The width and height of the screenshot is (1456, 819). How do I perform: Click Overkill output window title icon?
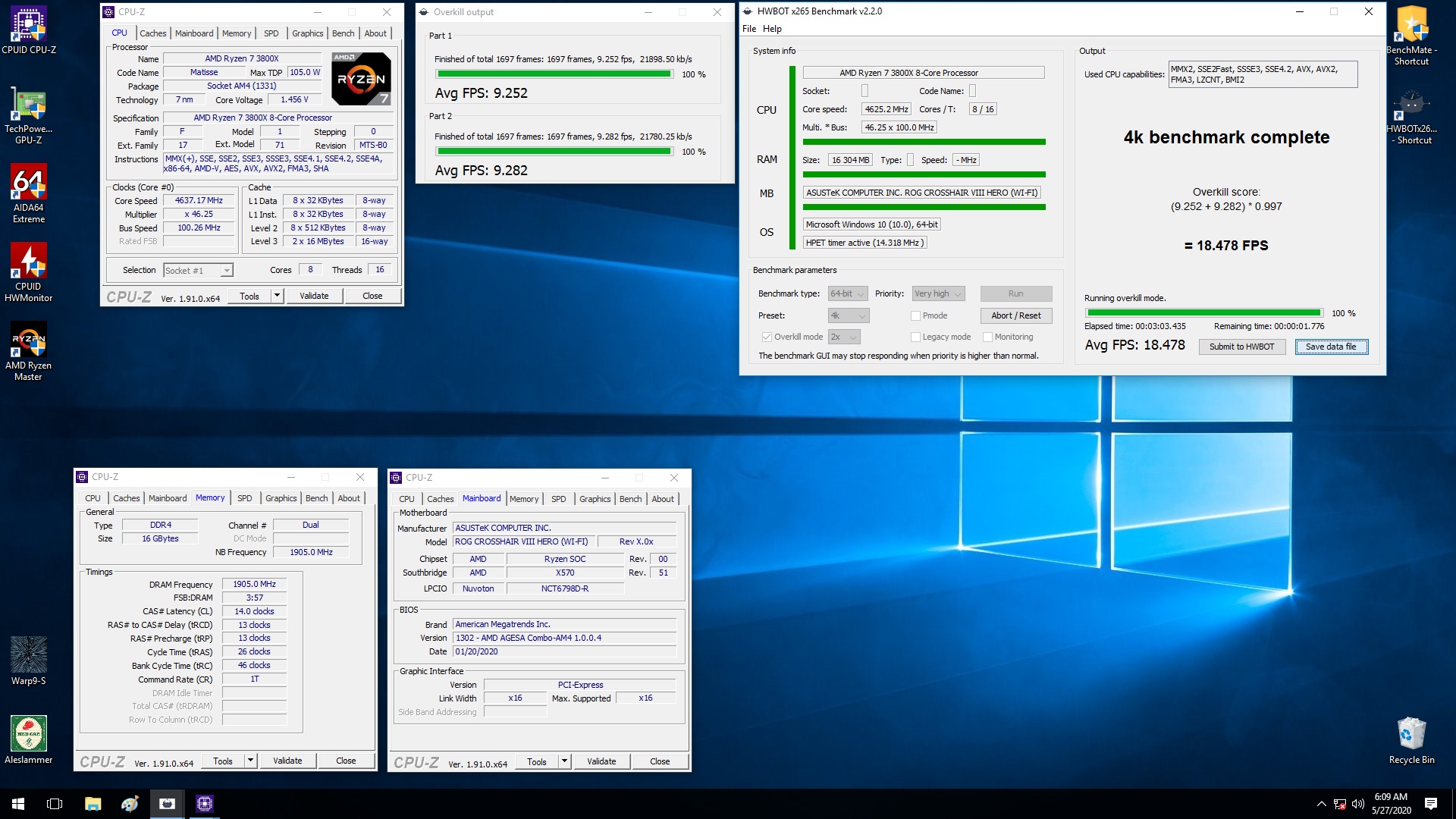424,12
